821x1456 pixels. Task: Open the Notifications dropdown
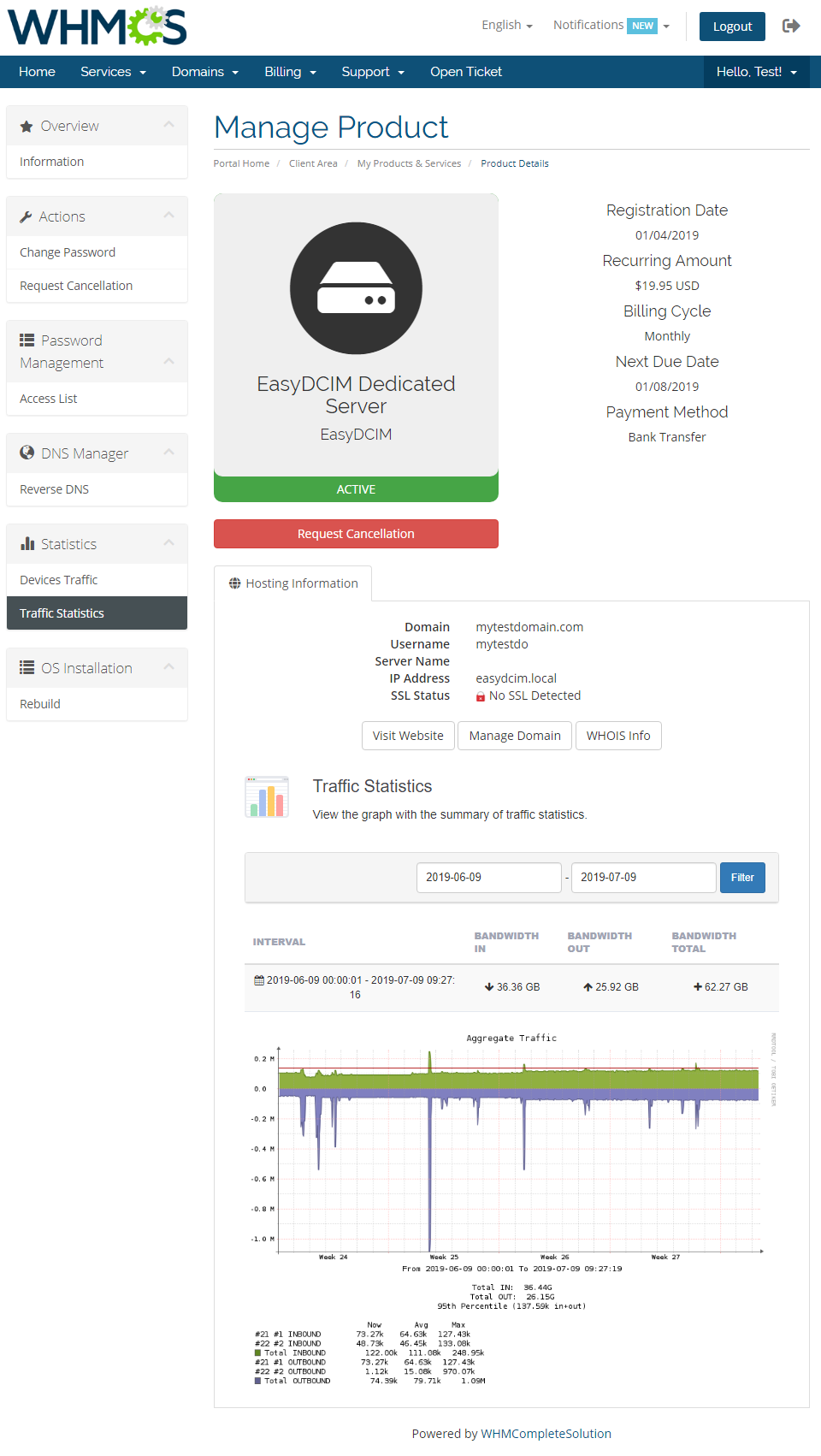coord(611,25)
